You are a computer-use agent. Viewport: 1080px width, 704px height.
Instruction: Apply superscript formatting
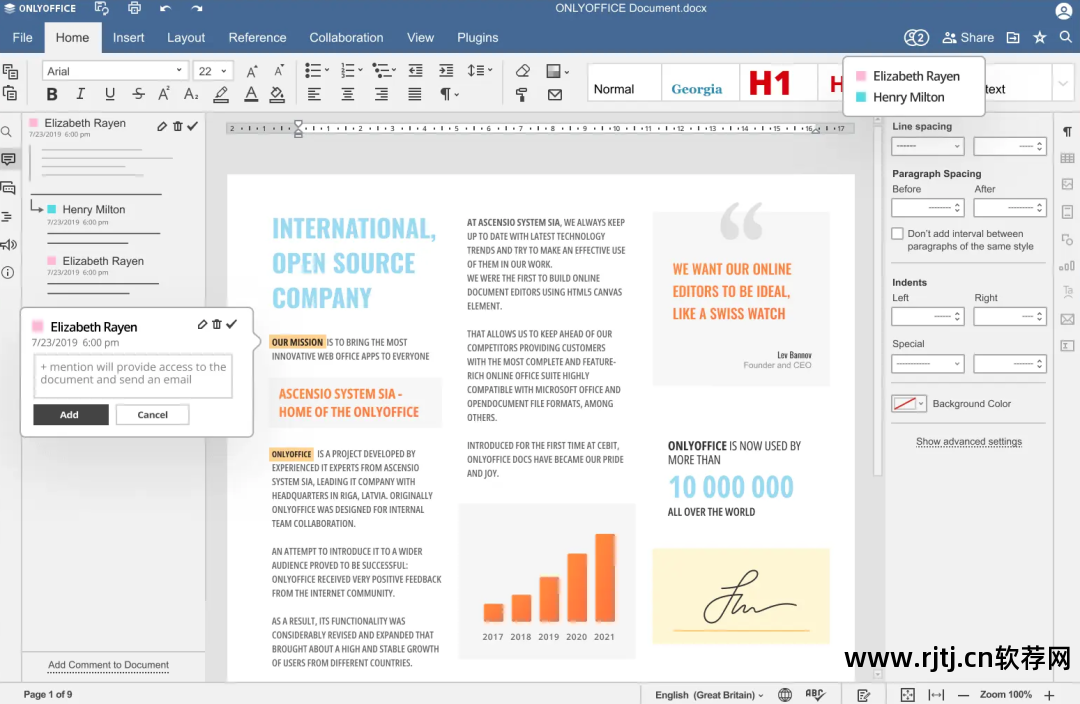click(x=164, y=94)
